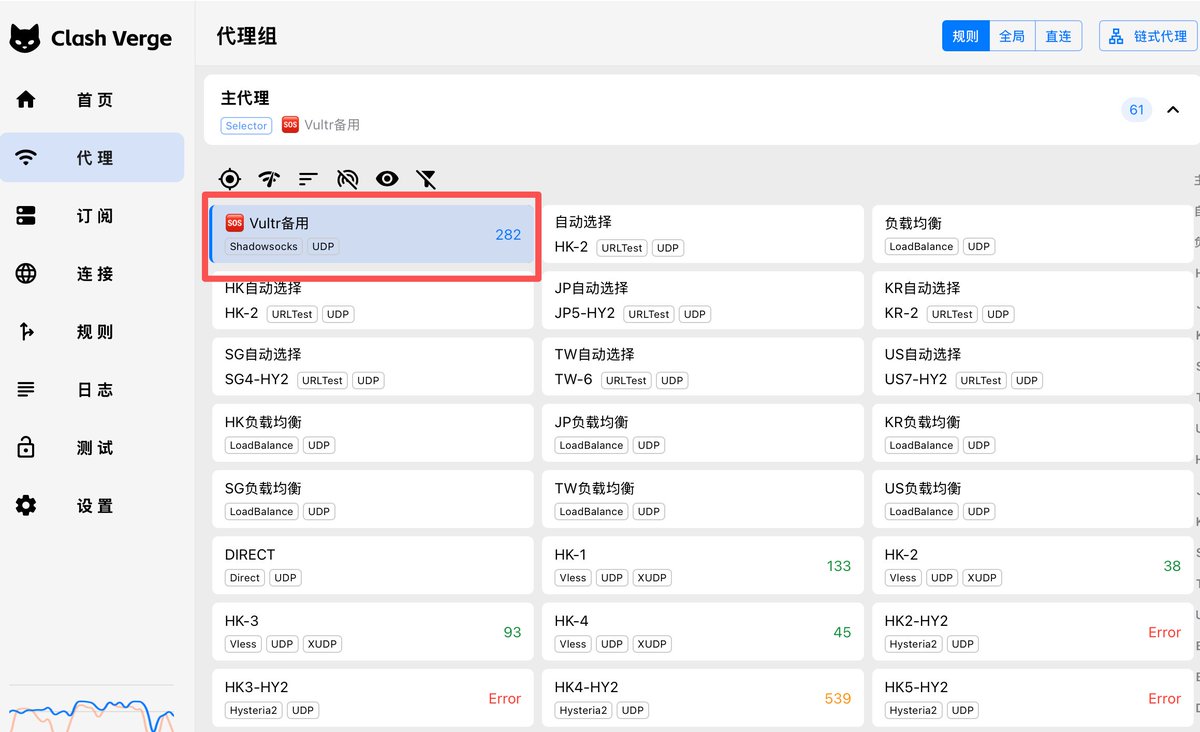
Task: Select US负载均衡 proxy card
Action: [1033, 499]
